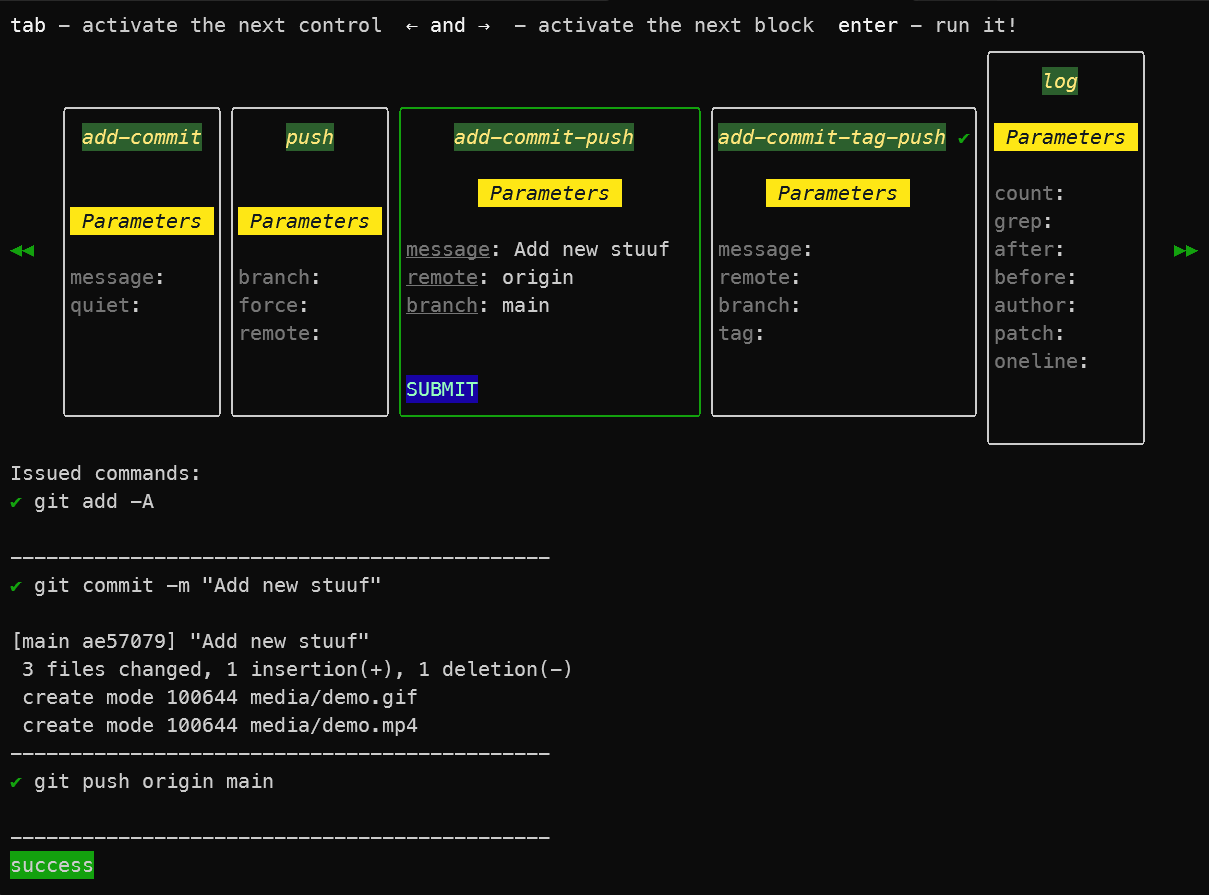The height and width of the screenshot is (895, 1209).
Task: Click checkmark beside 'git add -A'
Action: pyautogui.click(x=16, y=502)
